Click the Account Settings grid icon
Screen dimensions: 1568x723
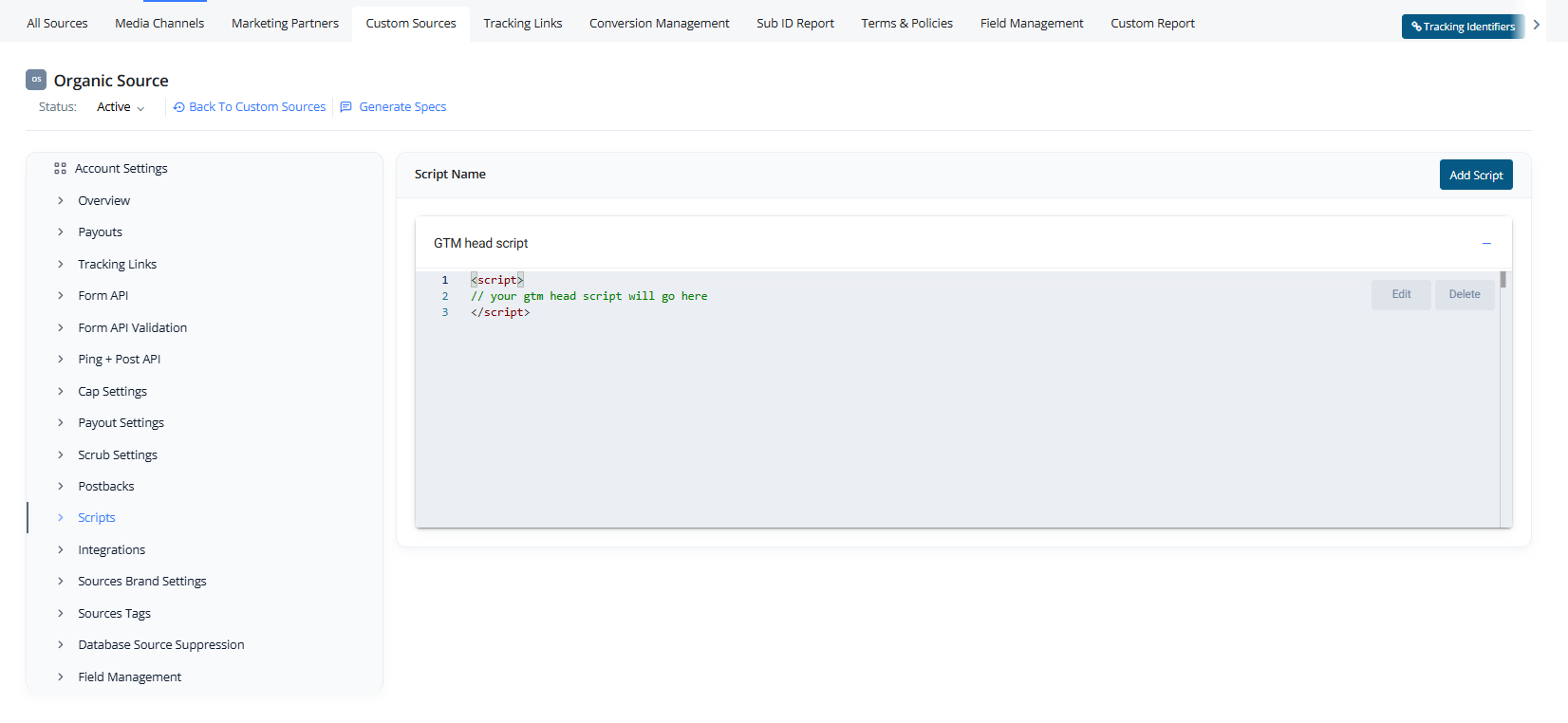click(60, 168)
